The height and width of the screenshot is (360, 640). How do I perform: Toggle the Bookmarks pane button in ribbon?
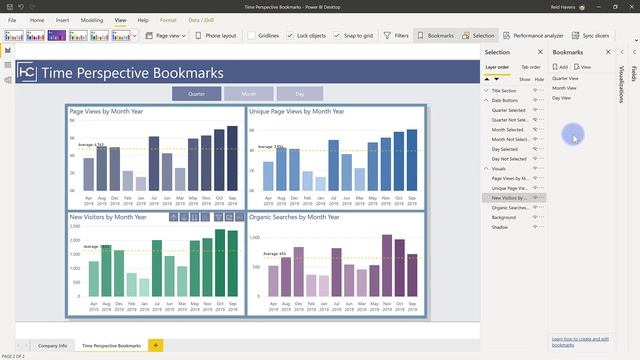435,36
